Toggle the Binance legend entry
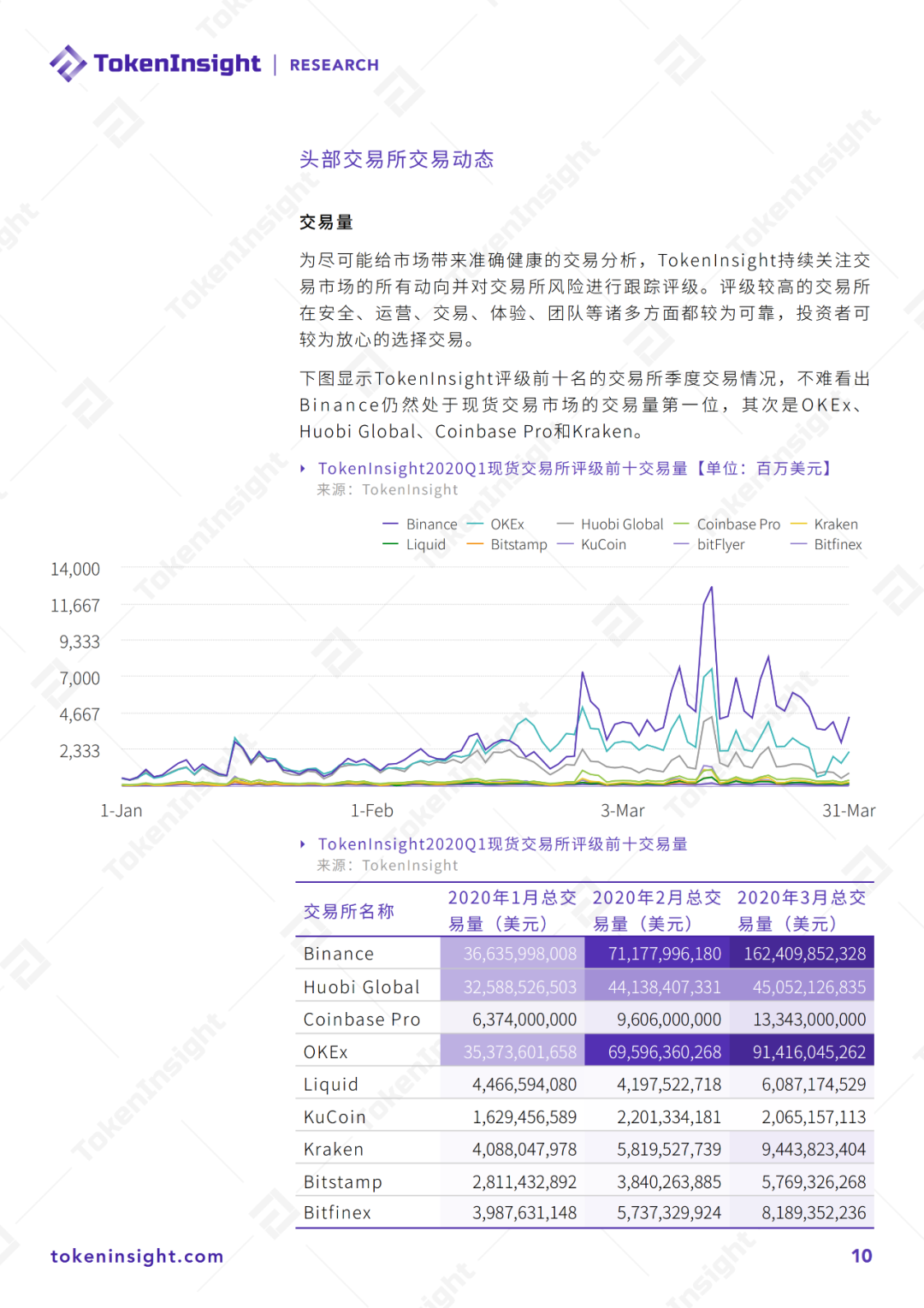 (x=420, y=524)
